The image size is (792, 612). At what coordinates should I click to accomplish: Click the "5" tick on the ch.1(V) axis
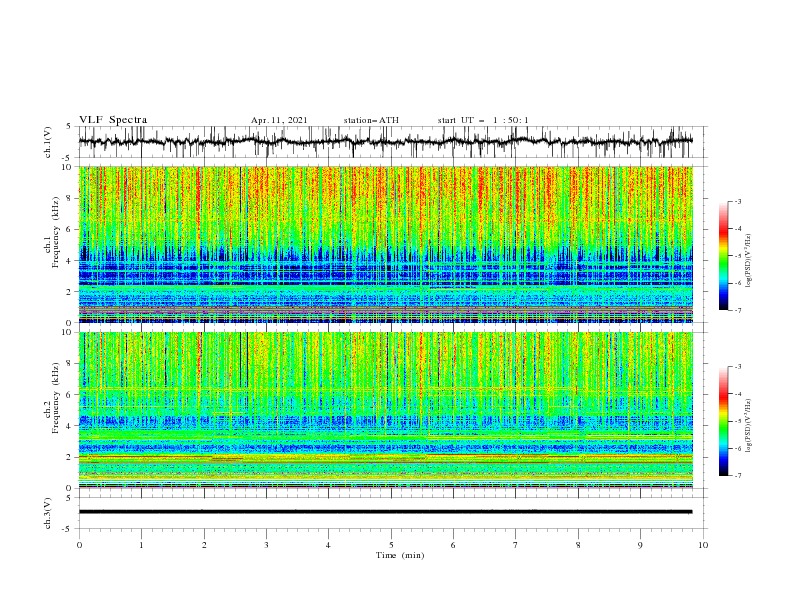pos(68,126)
